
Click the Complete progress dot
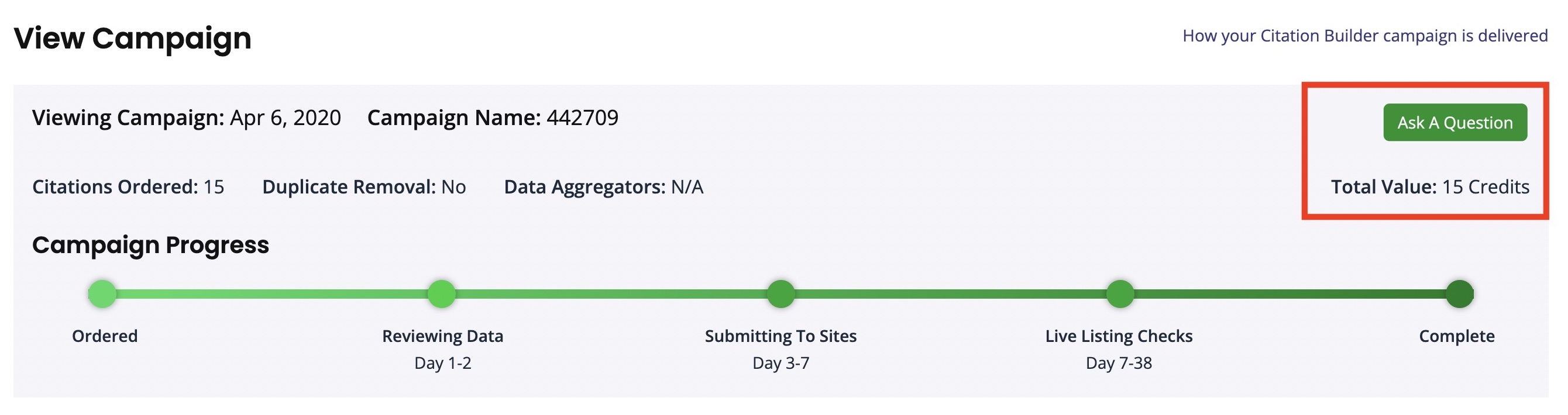tap(1459, 294)
